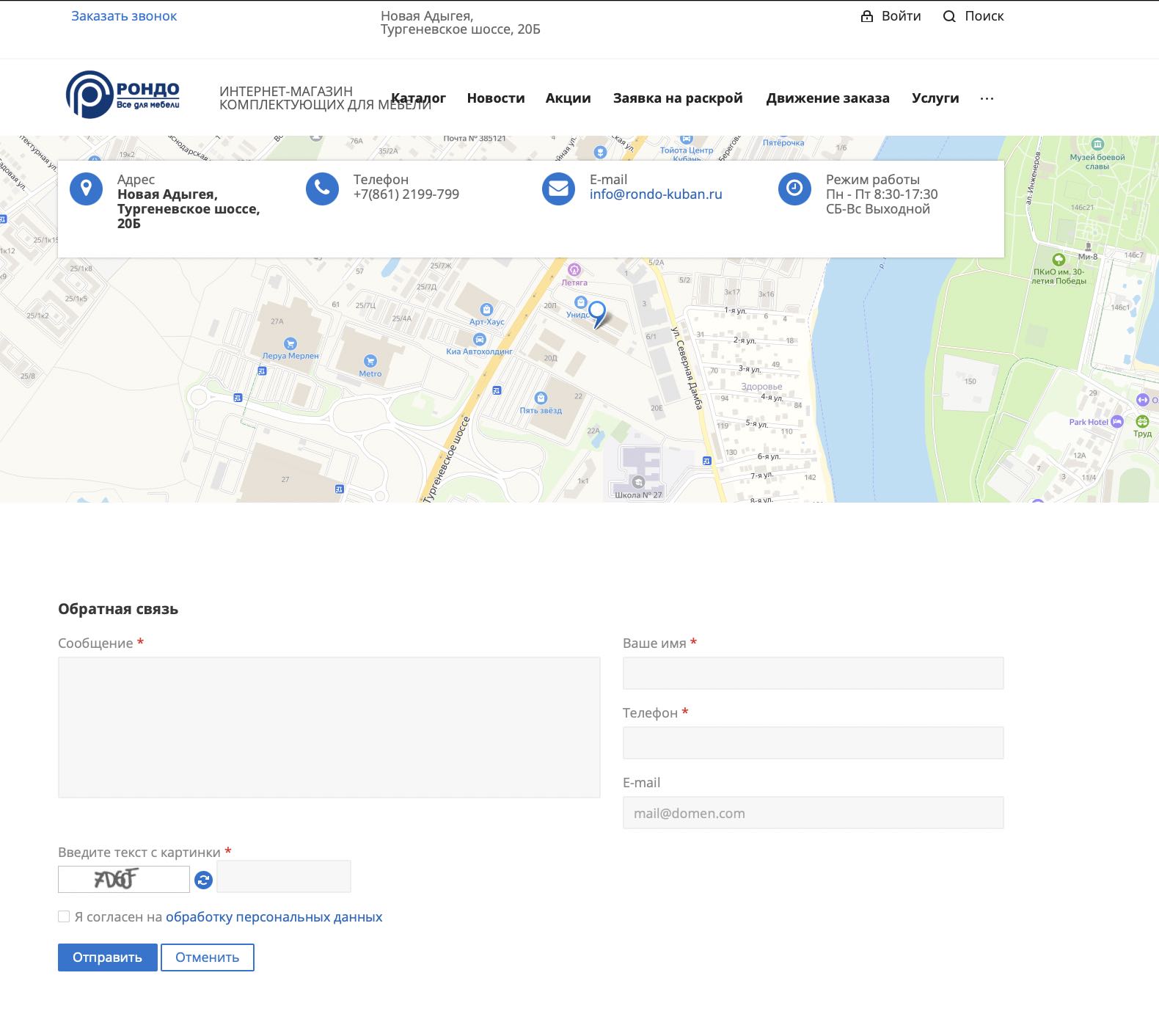Click the info@rondo-kuban.ru email link
1159x1036 pixels.
pyautogui.click(x=656, y=194)
